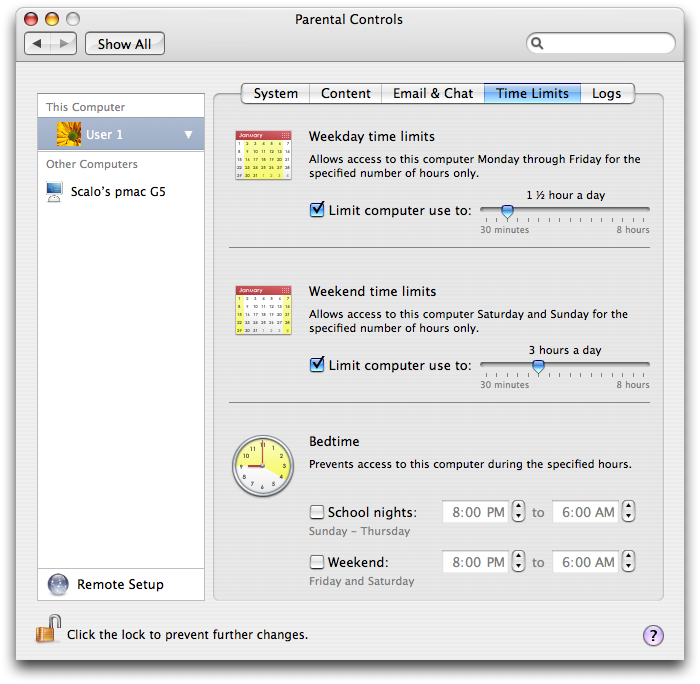Click the "This Computer" sidebar heading
The width and height of the screenshot is (700, 684).
[x=85, y=107]
